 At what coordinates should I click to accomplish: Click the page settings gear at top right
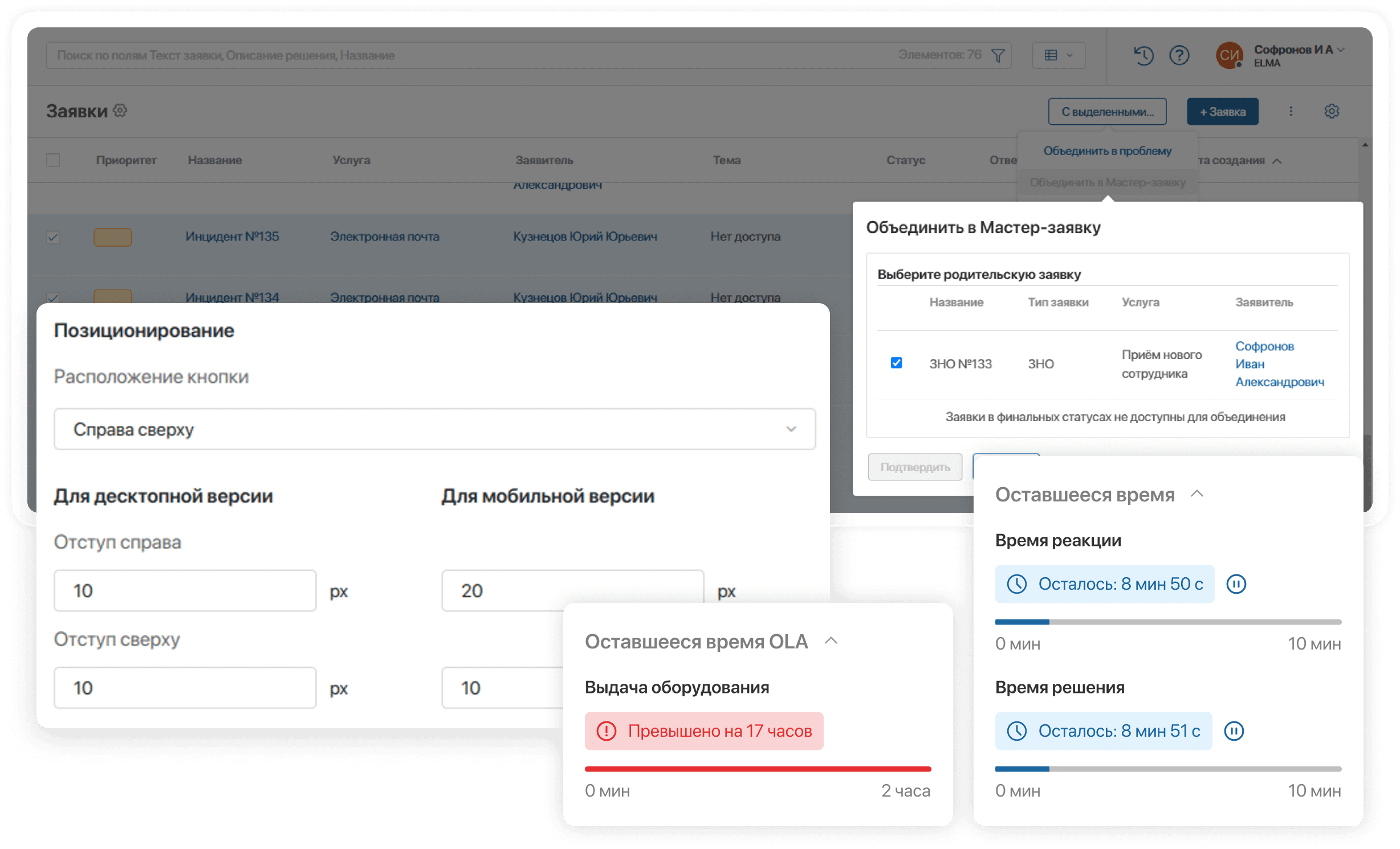point(1332,111)
